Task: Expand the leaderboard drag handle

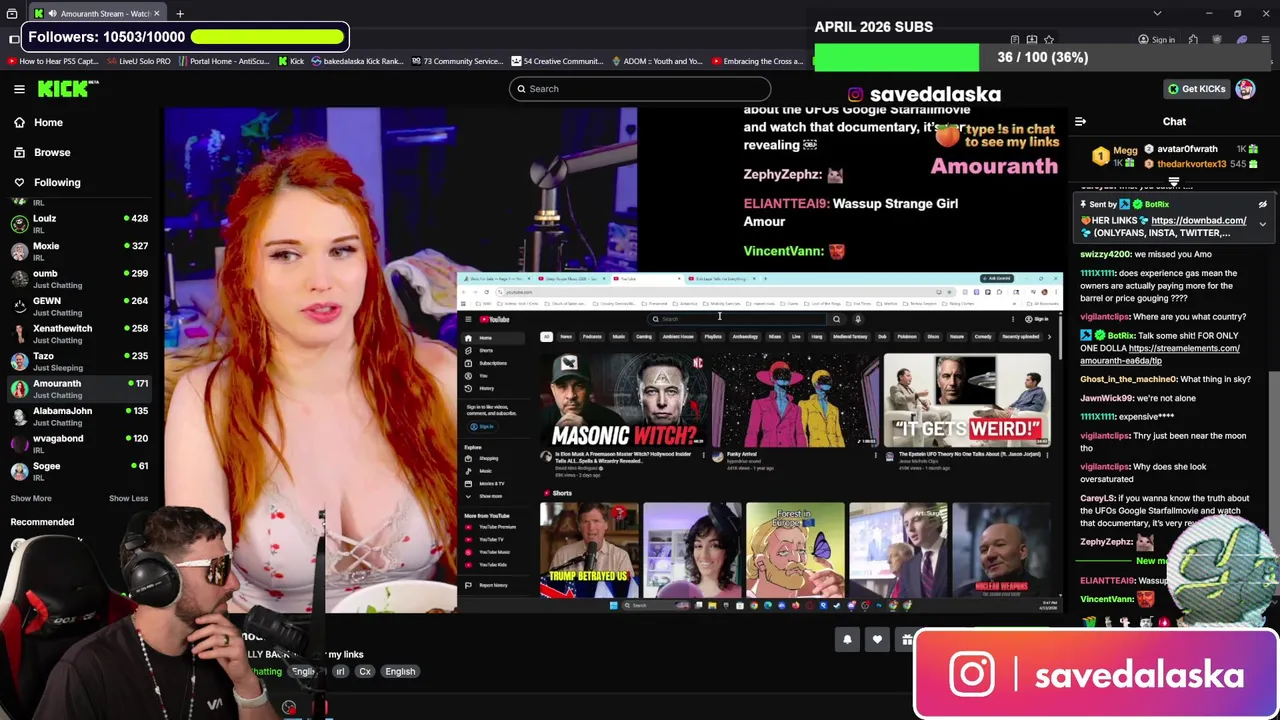Action: coord(1174,183)
